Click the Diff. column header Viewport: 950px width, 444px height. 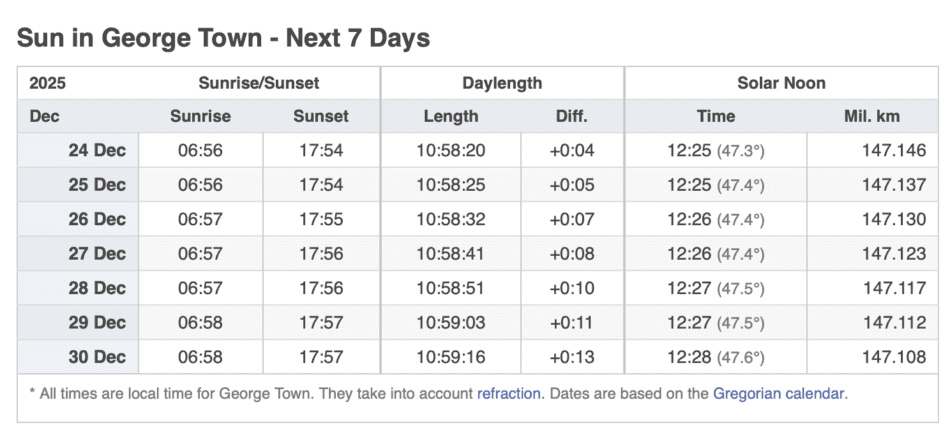click(x=572, y=116)
